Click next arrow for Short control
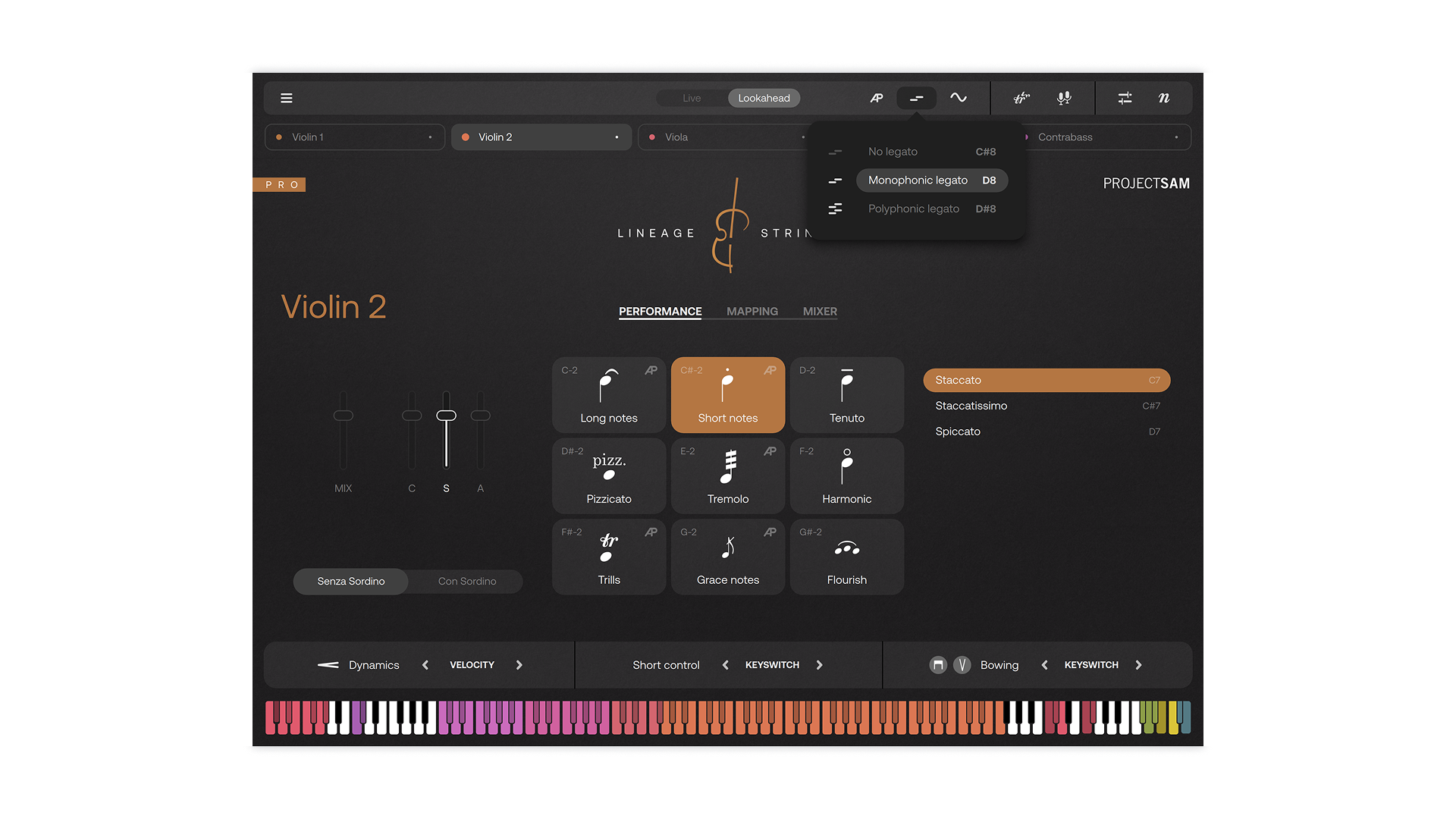This screenshot has width=1456, height=819. pyautogui.click(x=820, y=665)
